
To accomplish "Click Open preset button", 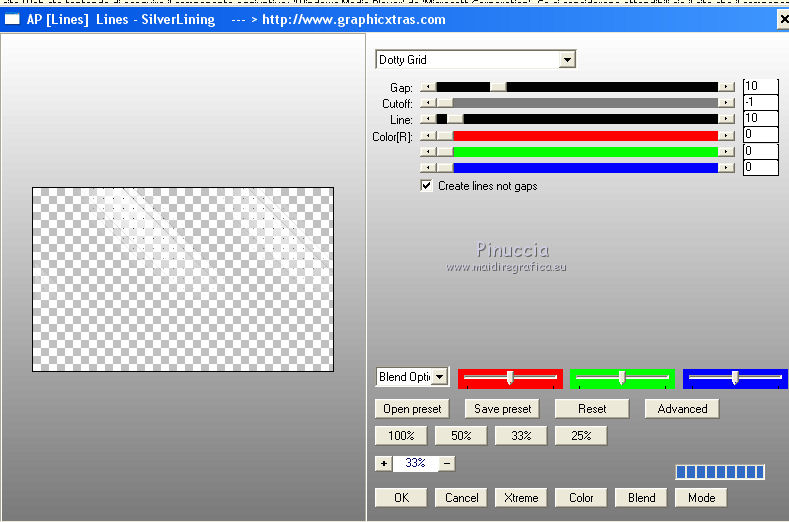I will (x=412, y=409).
